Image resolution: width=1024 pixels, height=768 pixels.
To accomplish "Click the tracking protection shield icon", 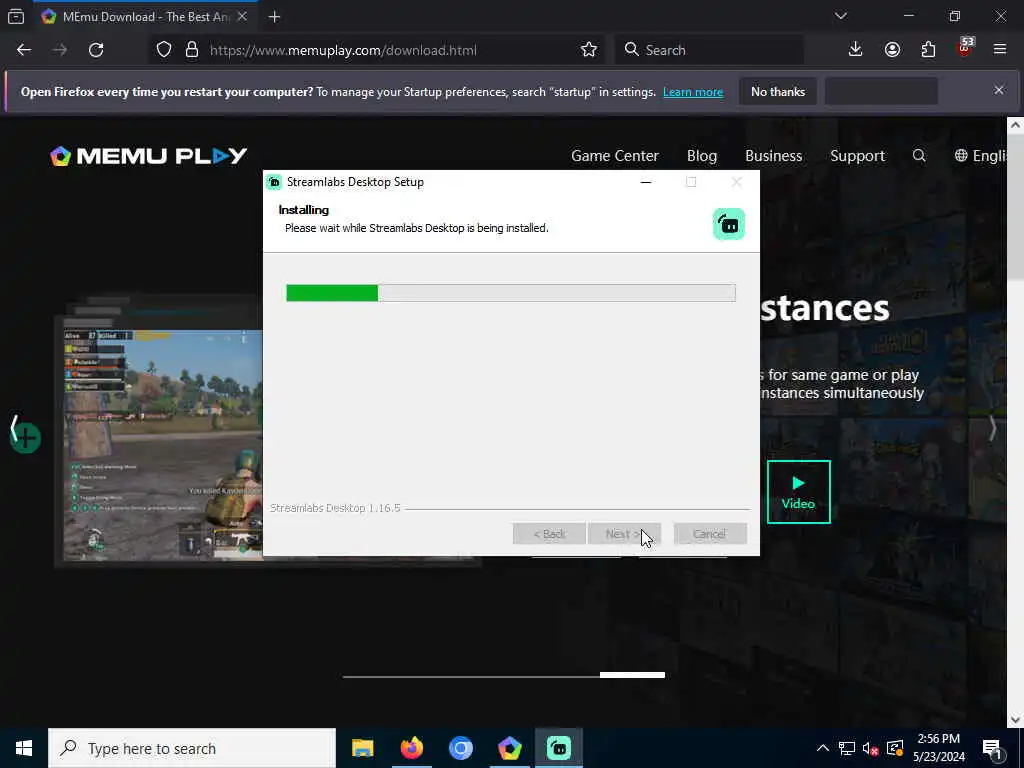I will tap(164, 50).
